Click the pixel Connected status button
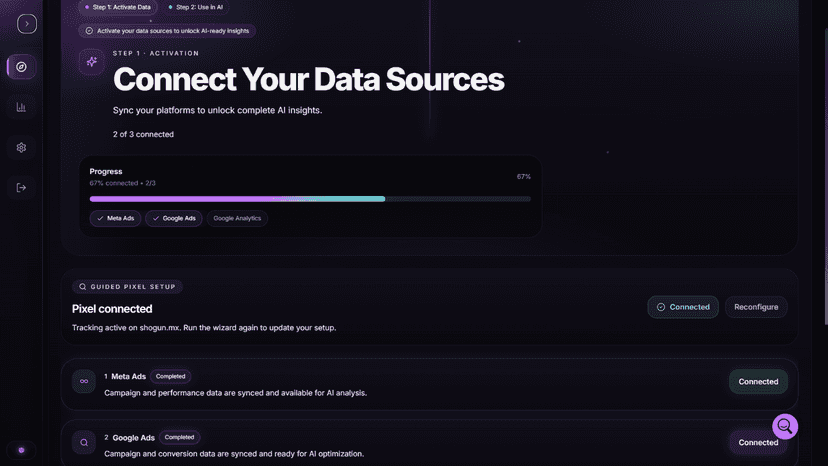Image resolution: width=828 pixels, height=466 pixels. pyautogui.click(x=683, y=307)
